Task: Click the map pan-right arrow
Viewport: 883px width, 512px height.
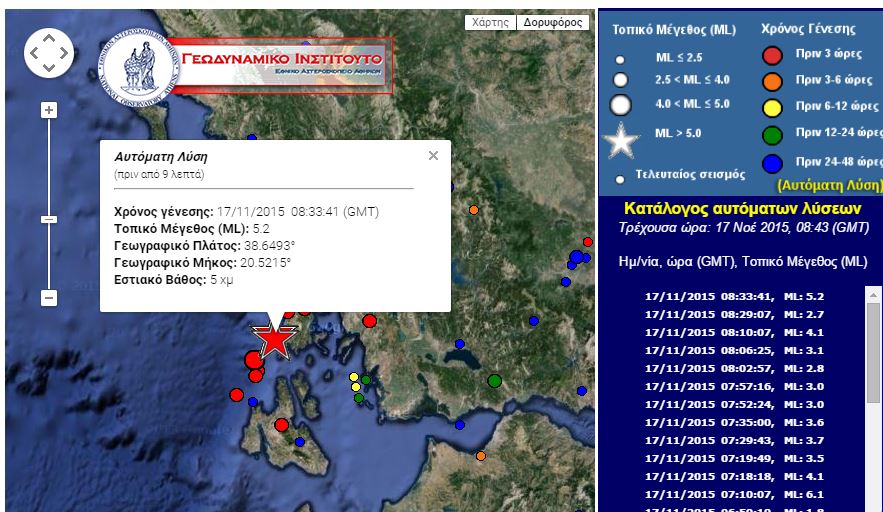Action: coord(64,53)
